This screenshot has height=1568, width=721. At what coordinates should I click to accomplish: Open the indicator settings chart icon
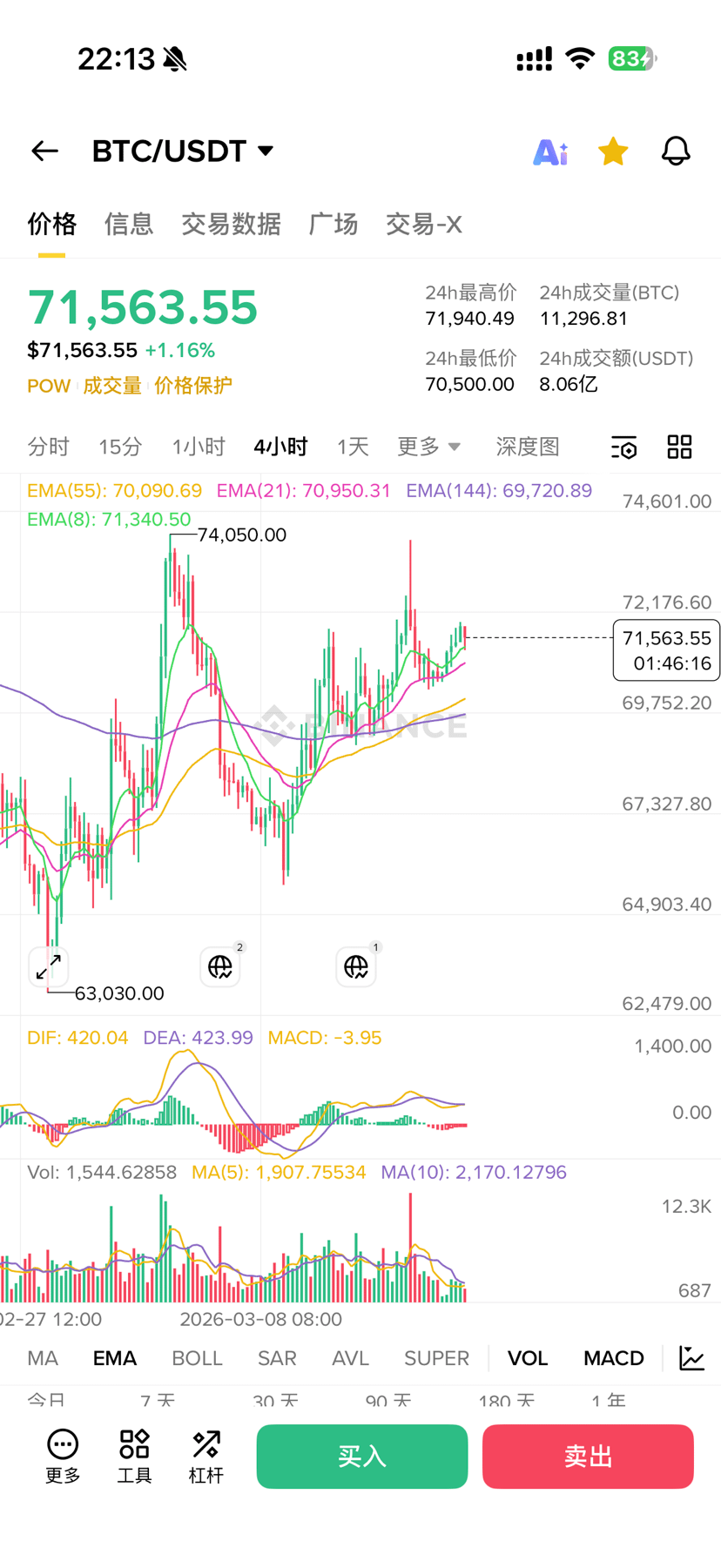click(x=692, y=1358)
